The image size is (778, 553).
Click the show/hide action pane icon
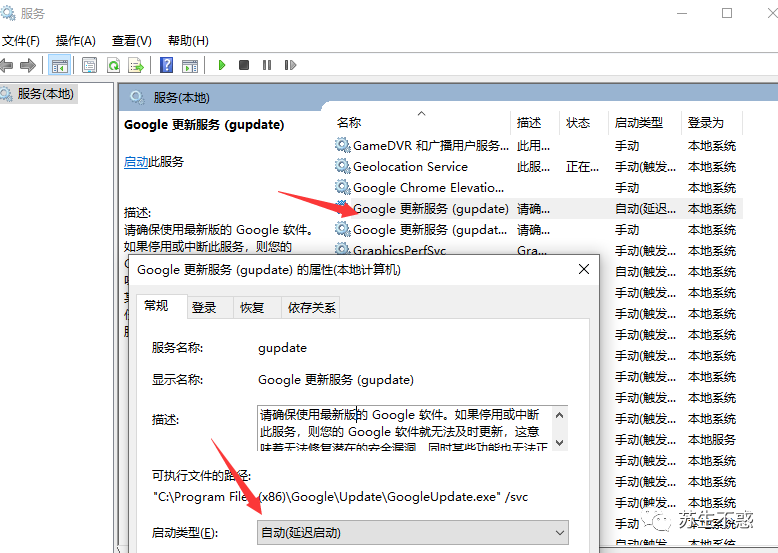pyautogui.click(x=190, y=65)
